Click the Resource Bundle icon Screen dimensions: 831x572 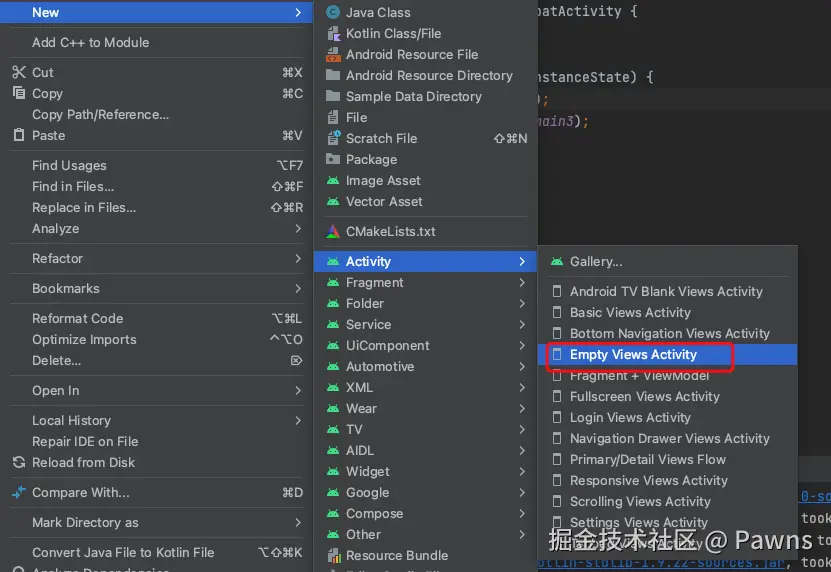tap(333, 556)
